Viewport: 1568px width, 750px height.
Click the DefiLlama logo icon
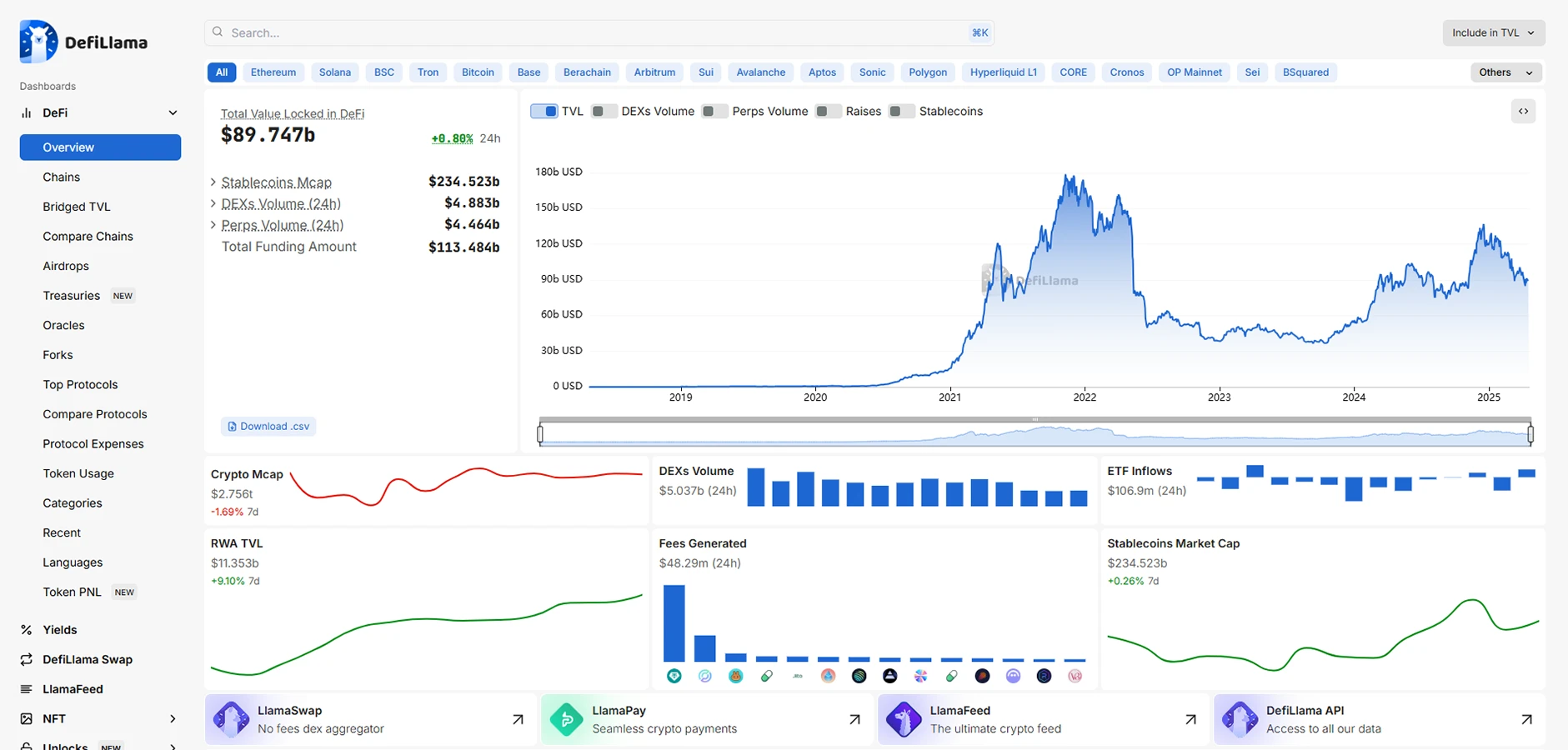pos(38,42)
